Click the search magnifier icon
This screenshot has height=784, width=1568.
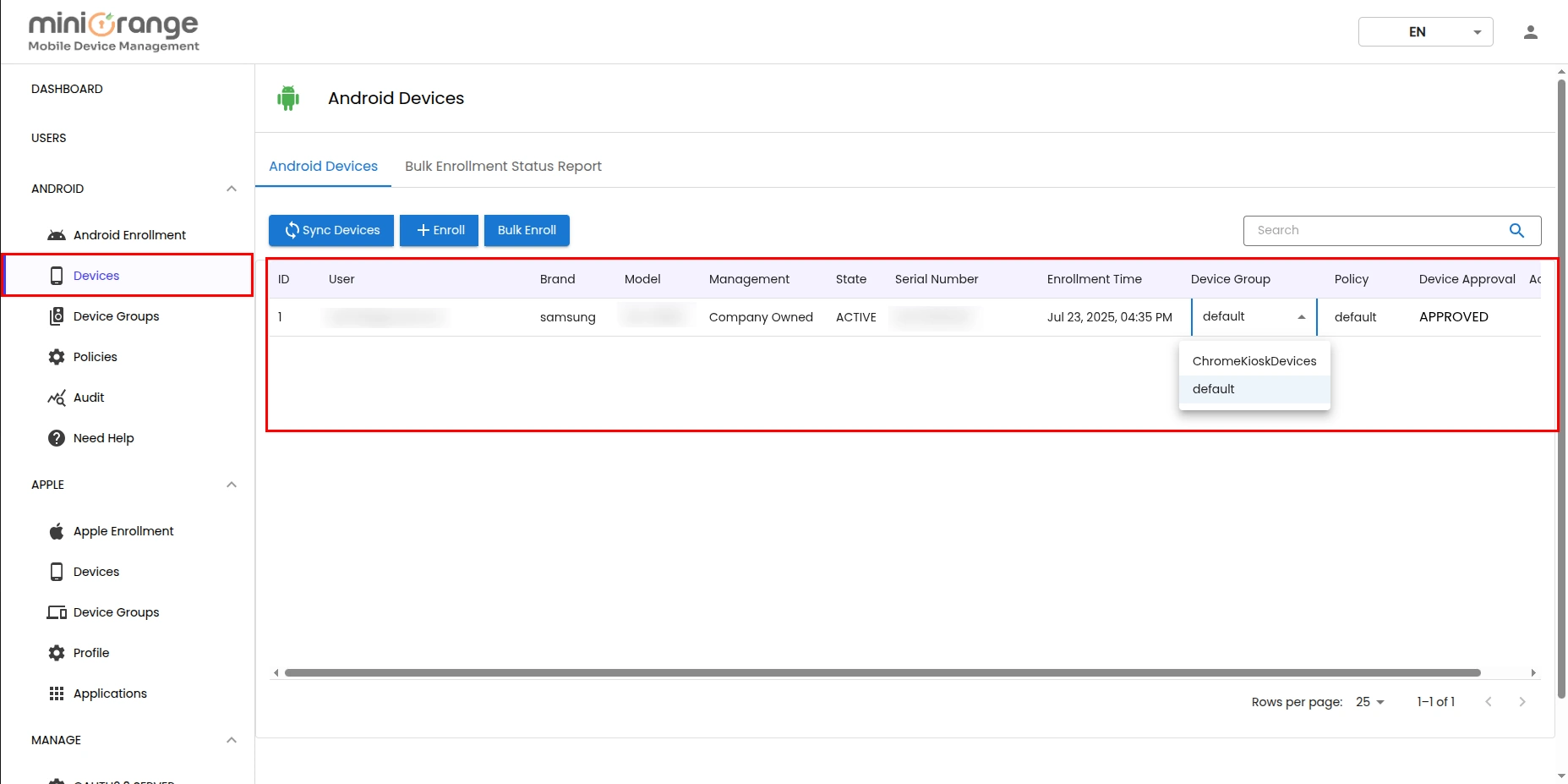click(x=1516, y=230)
